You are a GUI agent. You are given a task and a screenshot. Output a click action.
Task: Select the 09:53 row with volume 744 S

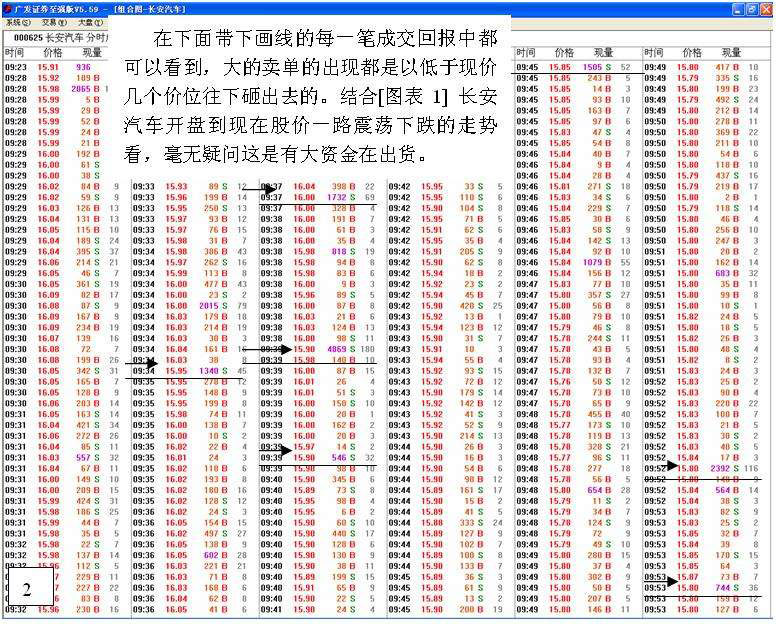pos(702,588)
